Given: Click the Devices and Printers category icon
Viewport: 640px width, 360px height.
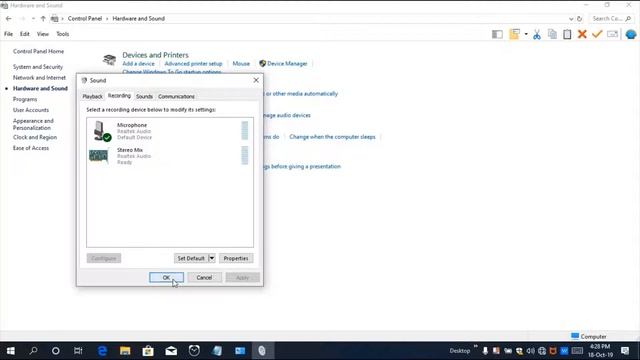Looking at the screenshot, I should 109,60.
